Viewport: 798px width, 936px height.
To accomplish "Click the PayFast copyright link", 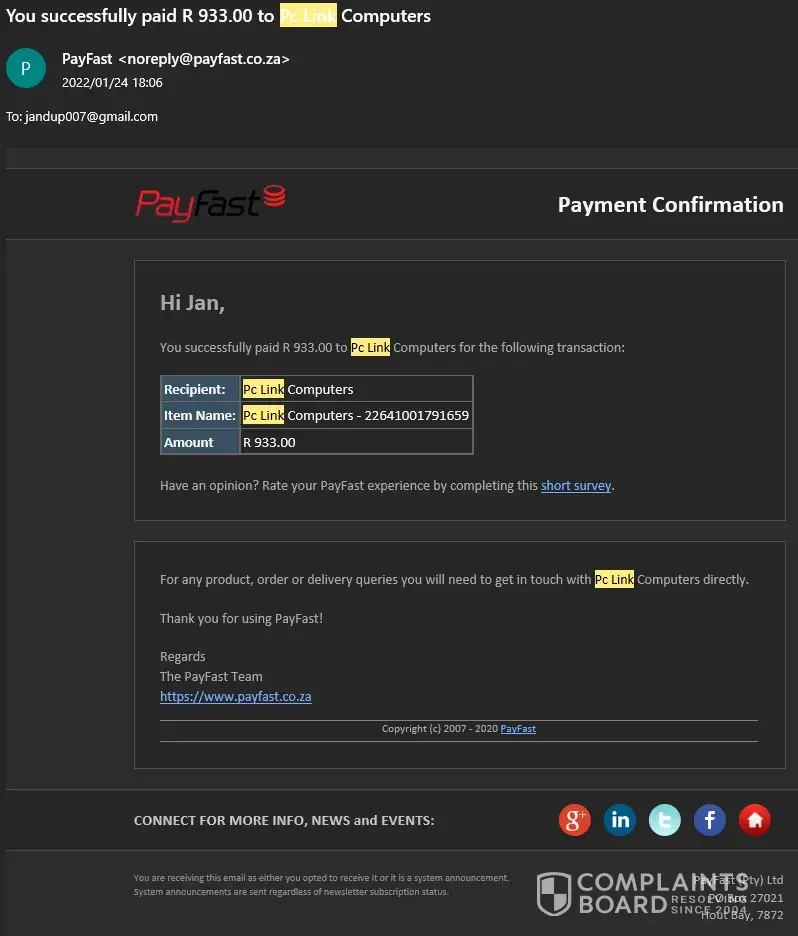I will click(x=518, y=729).
